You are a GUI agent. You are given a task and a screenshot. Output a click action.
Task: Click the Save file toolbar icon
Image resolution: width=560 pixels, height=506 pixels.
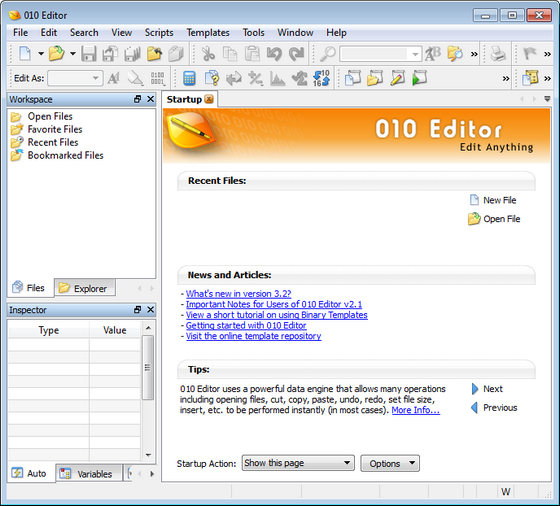[x=89, y=54]
